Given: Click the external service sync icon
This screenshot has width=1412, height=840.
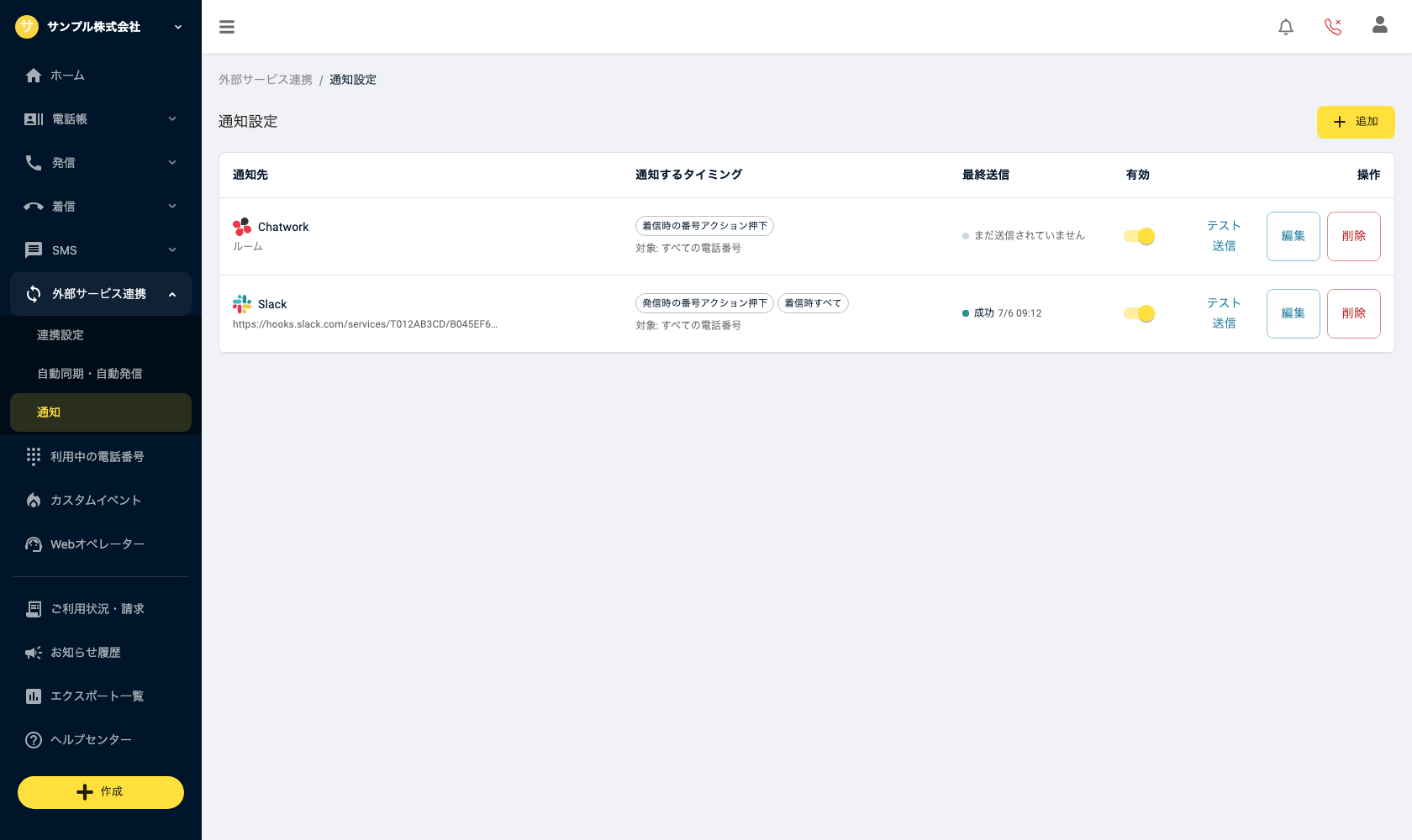Looking at the screenshot, I should click(34, 294).
